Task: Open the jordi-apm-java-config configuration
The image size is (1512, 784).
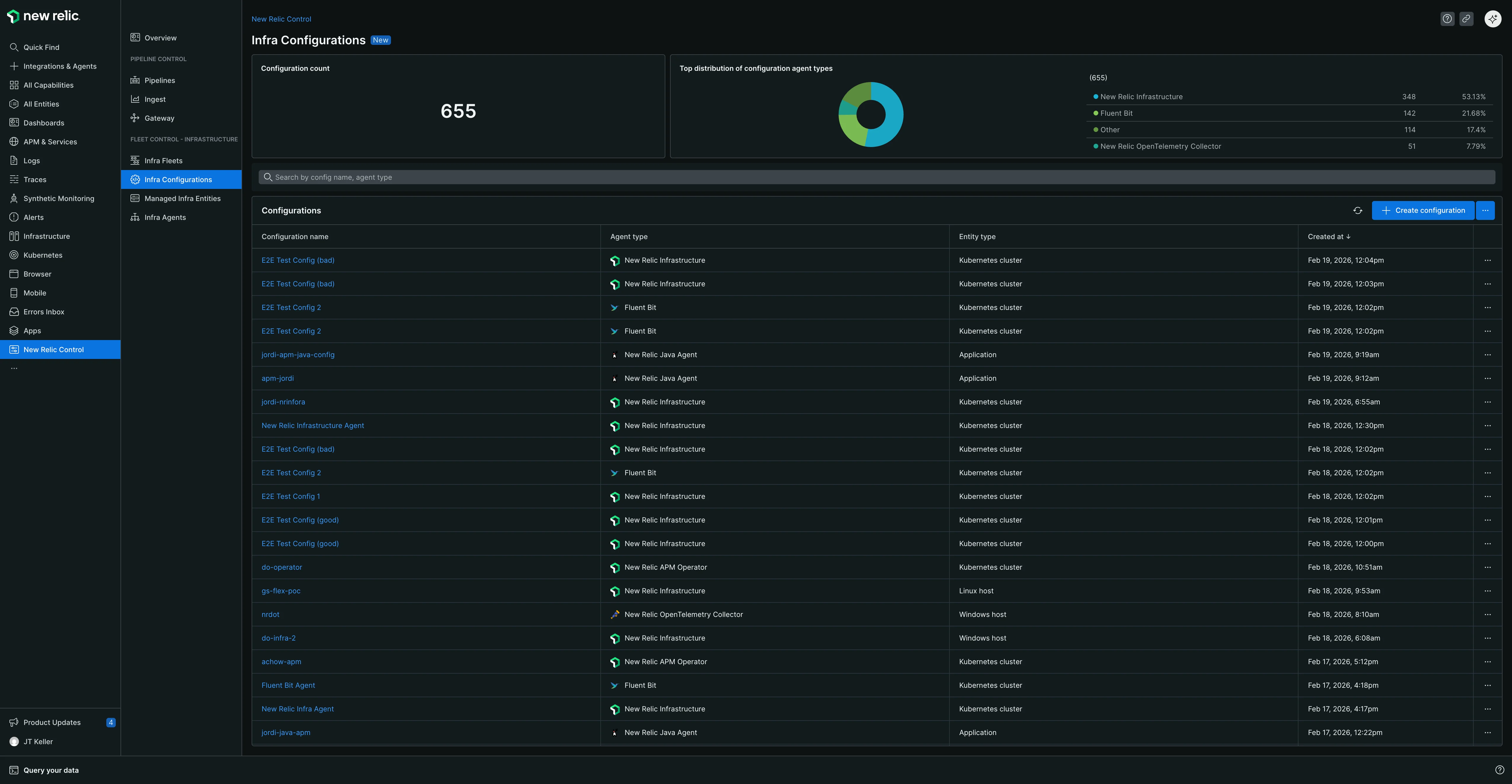Action: (x=298, y=355)
